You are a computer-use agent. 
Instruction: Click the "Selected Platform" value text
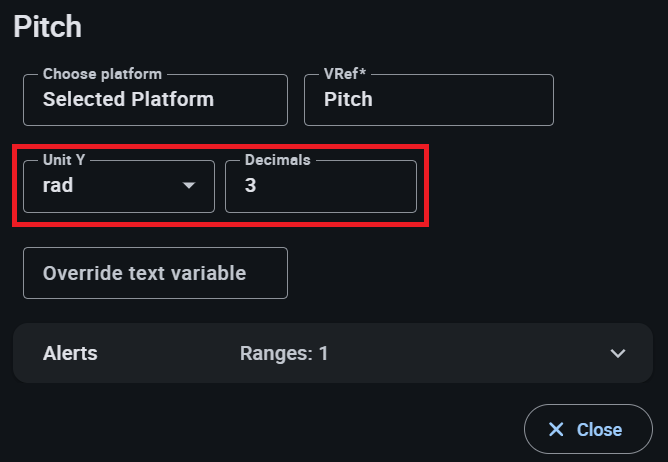(x=128, y=100)
